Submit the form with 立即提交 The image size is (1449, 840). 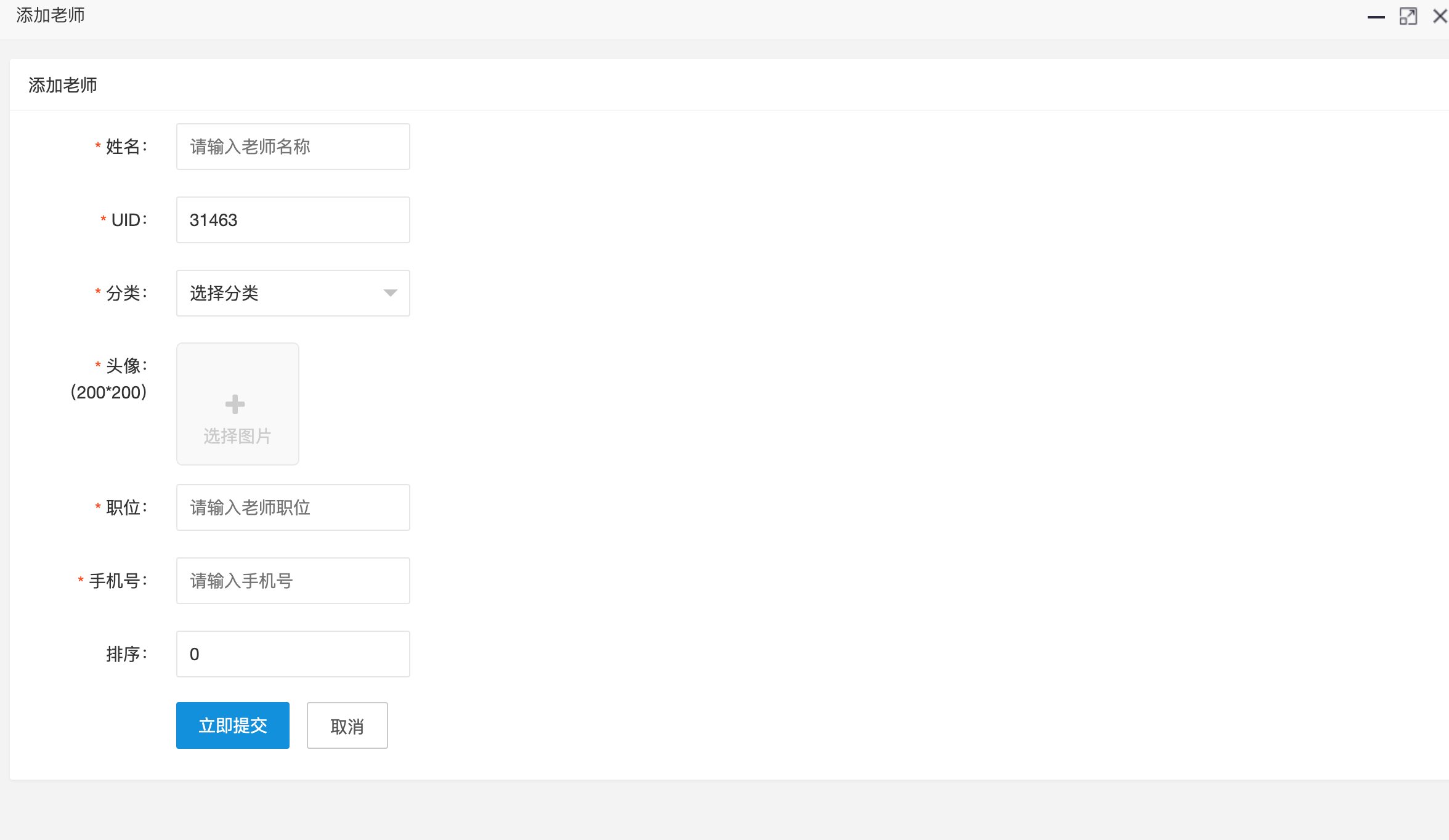click(x=233, y=725)
